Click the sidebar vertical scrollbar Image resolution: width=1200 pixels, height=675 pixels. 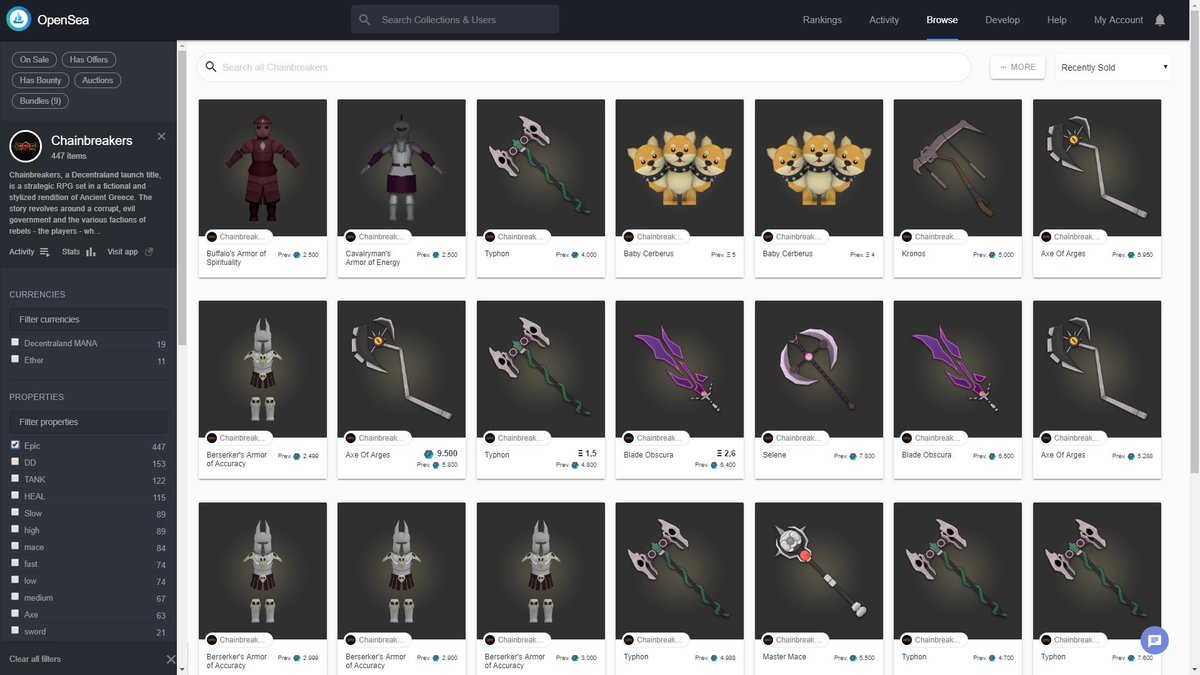click(x=182, y=200)
